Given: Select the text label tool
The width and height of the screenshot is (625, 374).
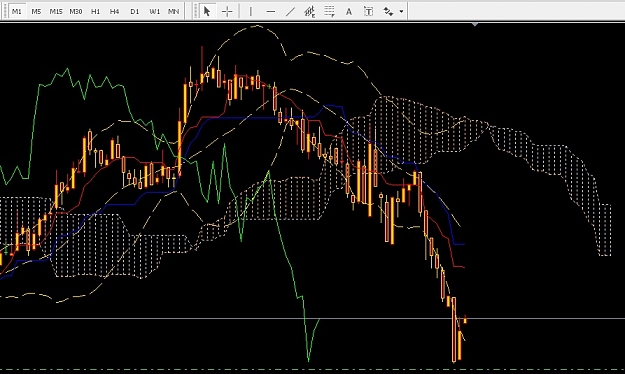Looking at the screenshot, I should [368, 11].
